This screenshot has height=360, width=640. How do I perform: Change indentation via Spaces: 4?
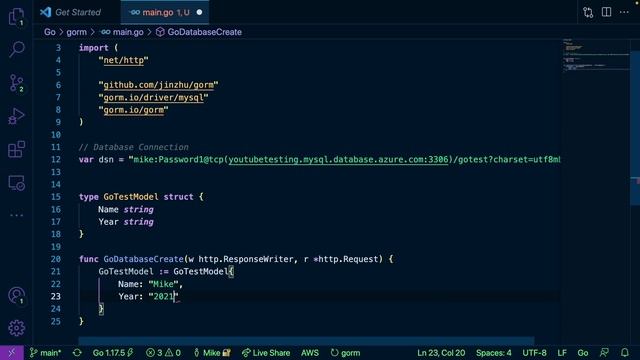tap(493, 353)
